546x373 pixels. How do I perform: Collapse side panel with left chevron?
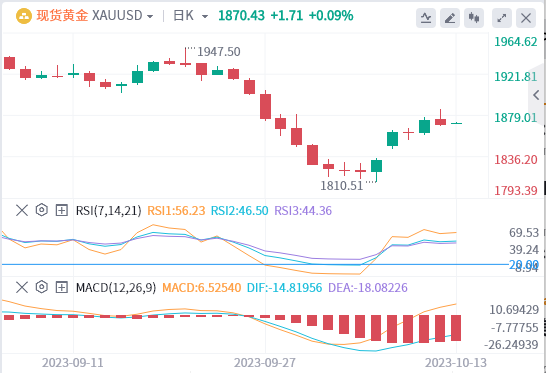537,95
